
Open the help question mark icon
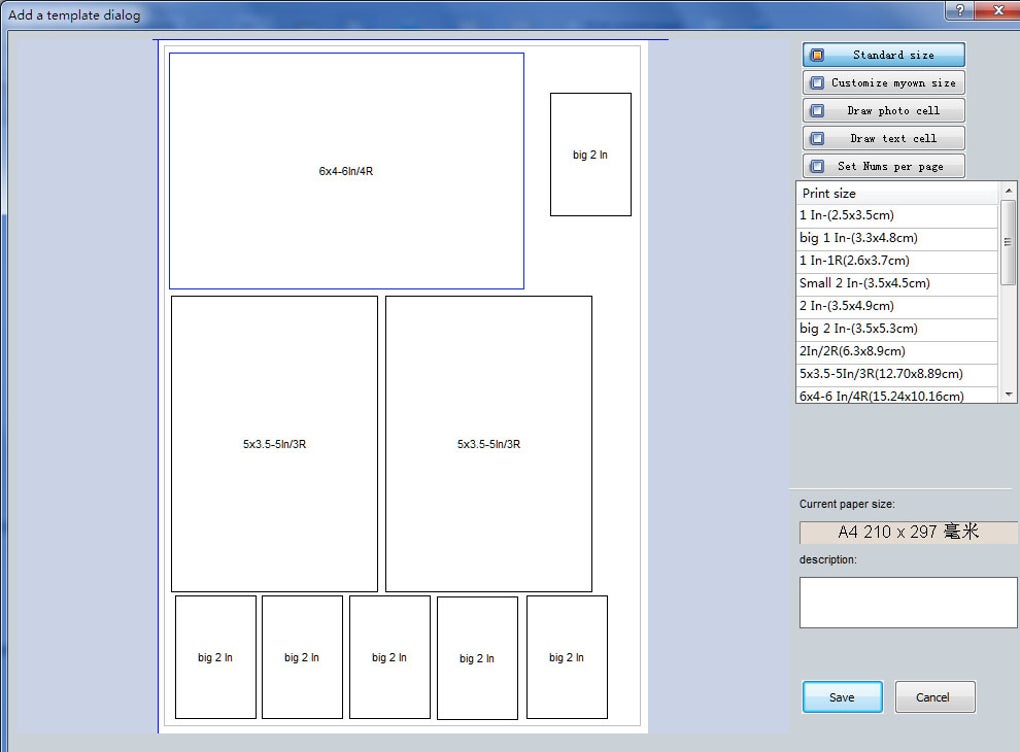960,9
